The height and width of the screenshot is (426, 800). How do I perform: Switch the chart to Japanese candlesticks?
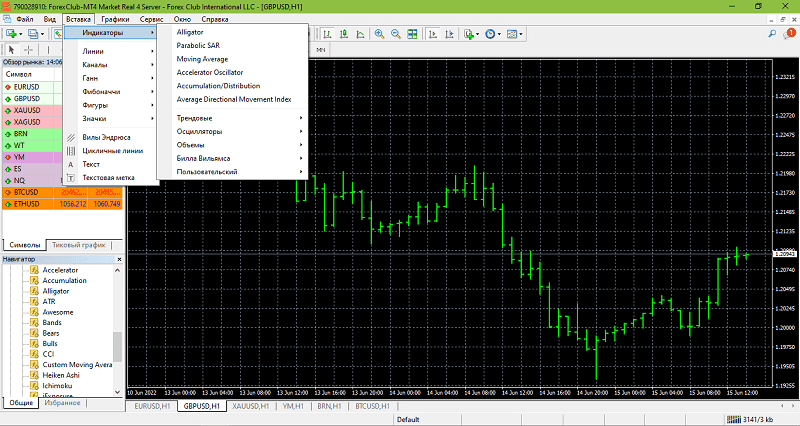344,34
